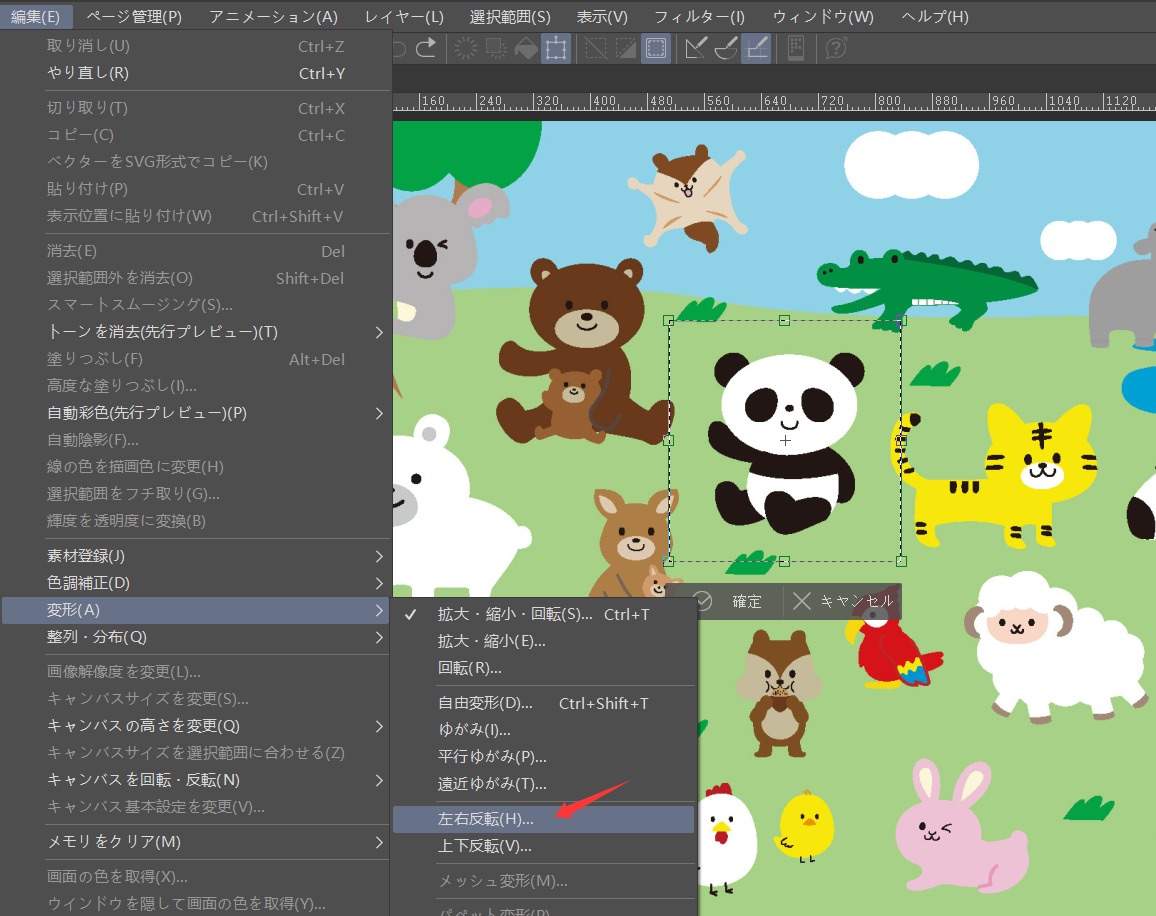Open the フィルター(I) menu
1156x916 pixels.
tap(699, 17)
